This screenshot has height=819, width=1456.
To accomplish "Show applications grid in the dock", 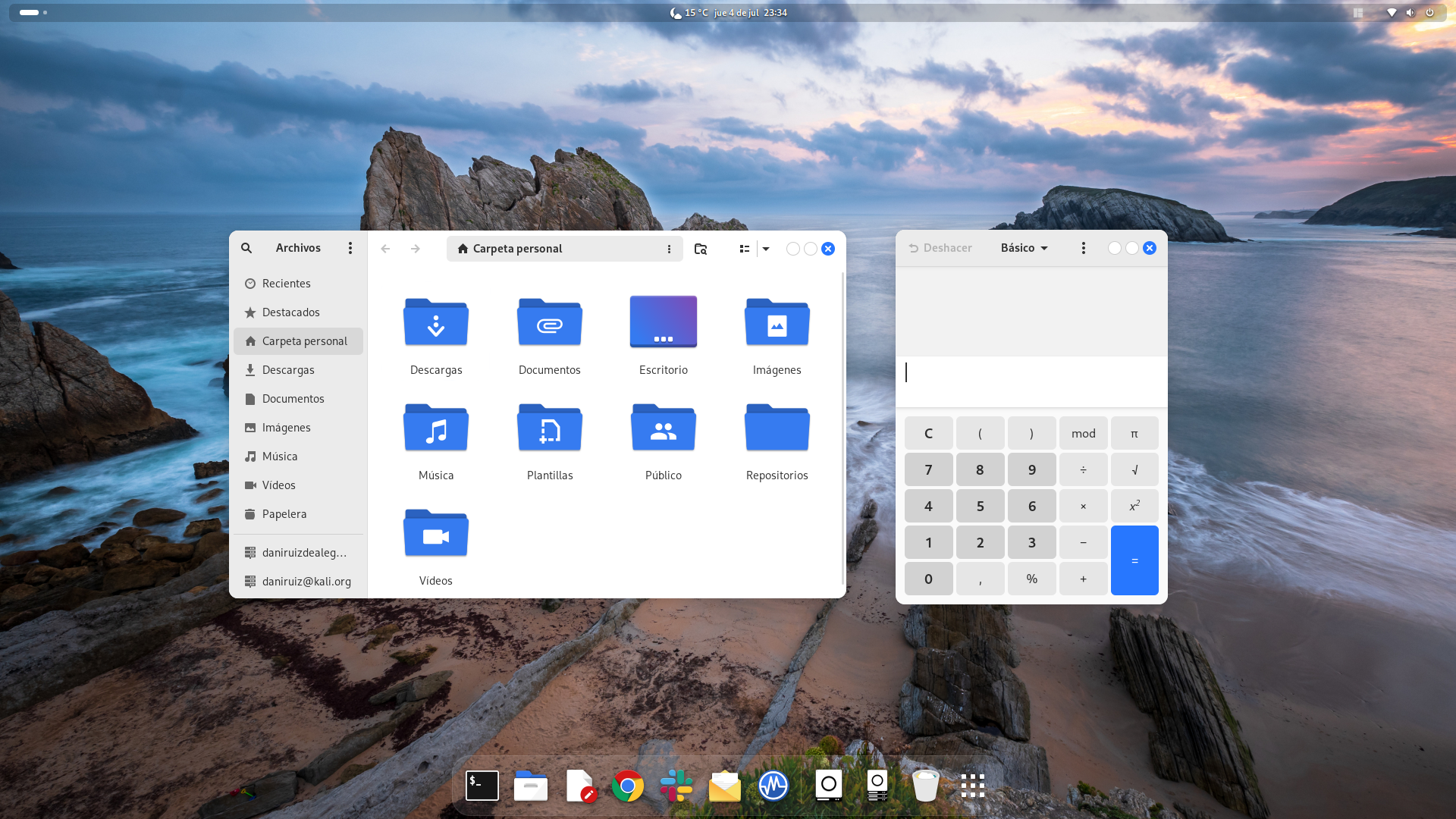I will pos(972,786).
